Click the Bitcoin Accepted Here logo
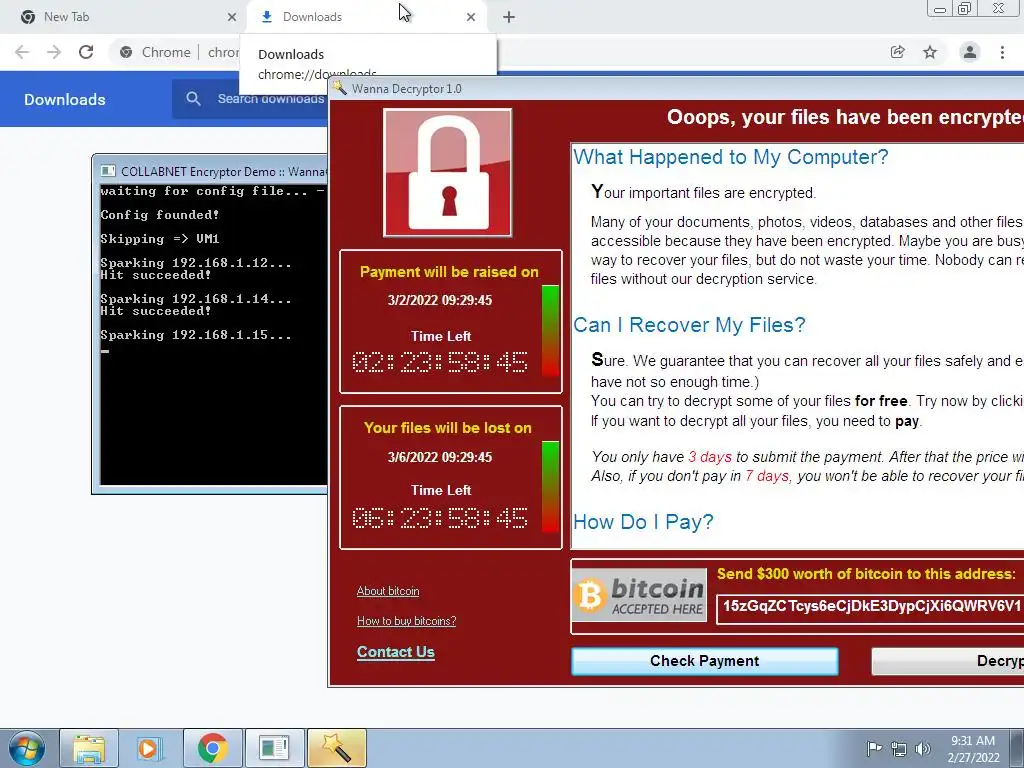 (x=639, y=594)
